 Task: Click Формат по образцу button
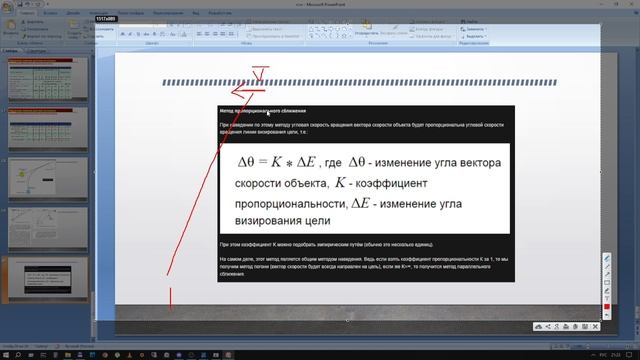pos(41,36)
